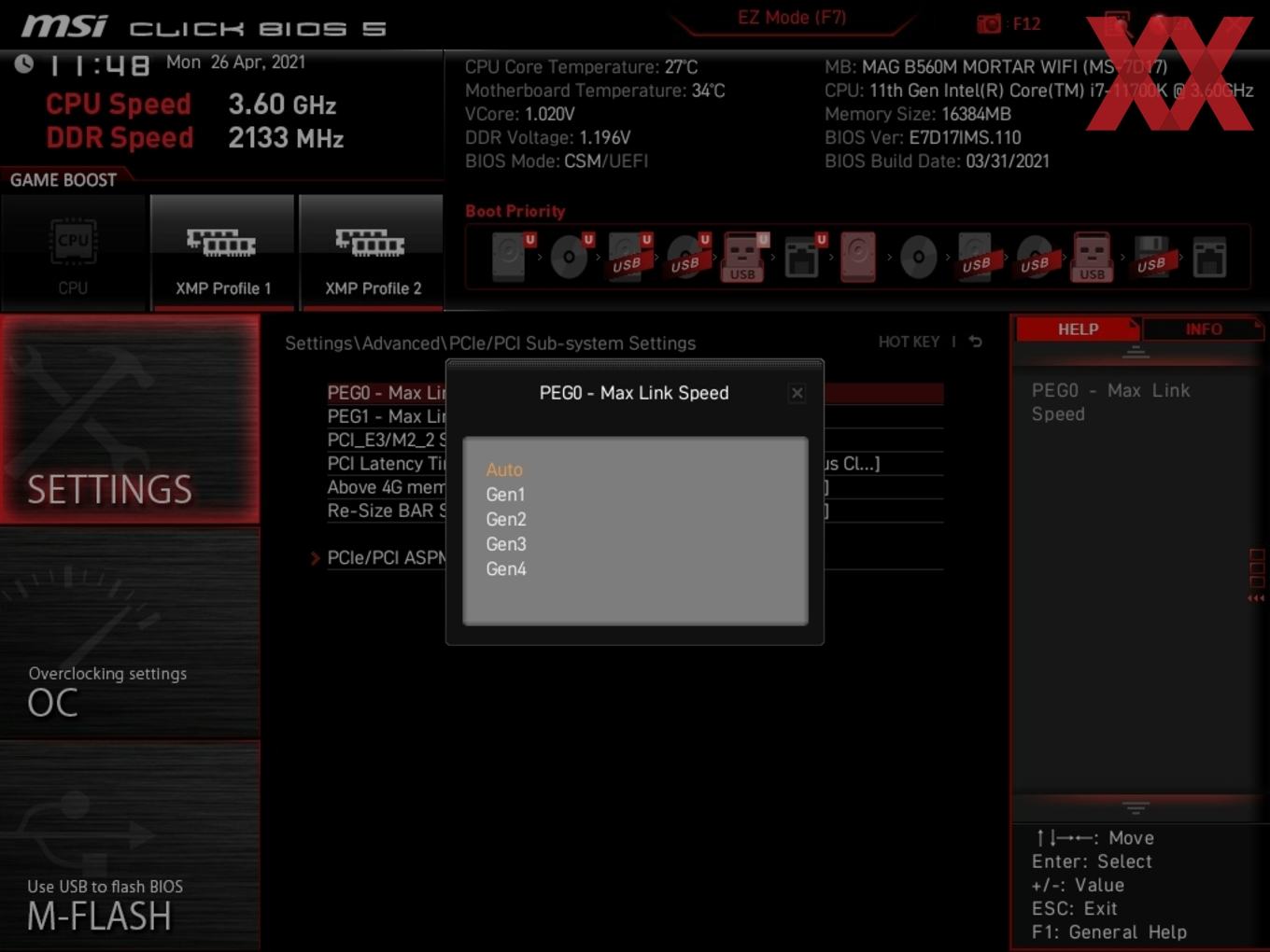Click the Motherboard Temperature reading
The height and width of the screenshot is (952, 1270).
tap(595, 91)
